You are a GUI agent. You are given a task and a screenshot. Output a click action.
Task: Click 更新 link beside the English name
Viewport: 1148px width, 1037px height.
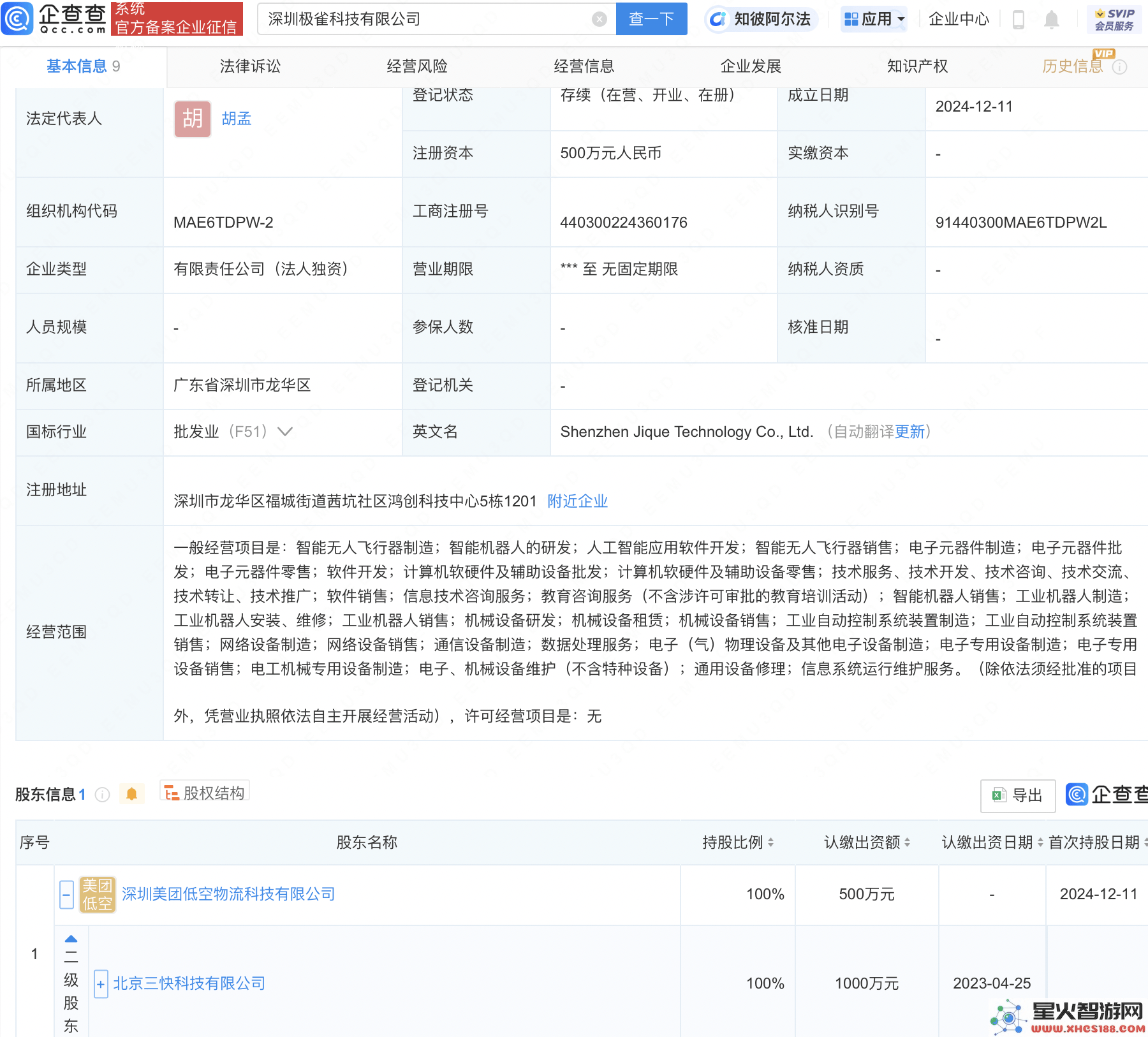[x=909, y=432]
